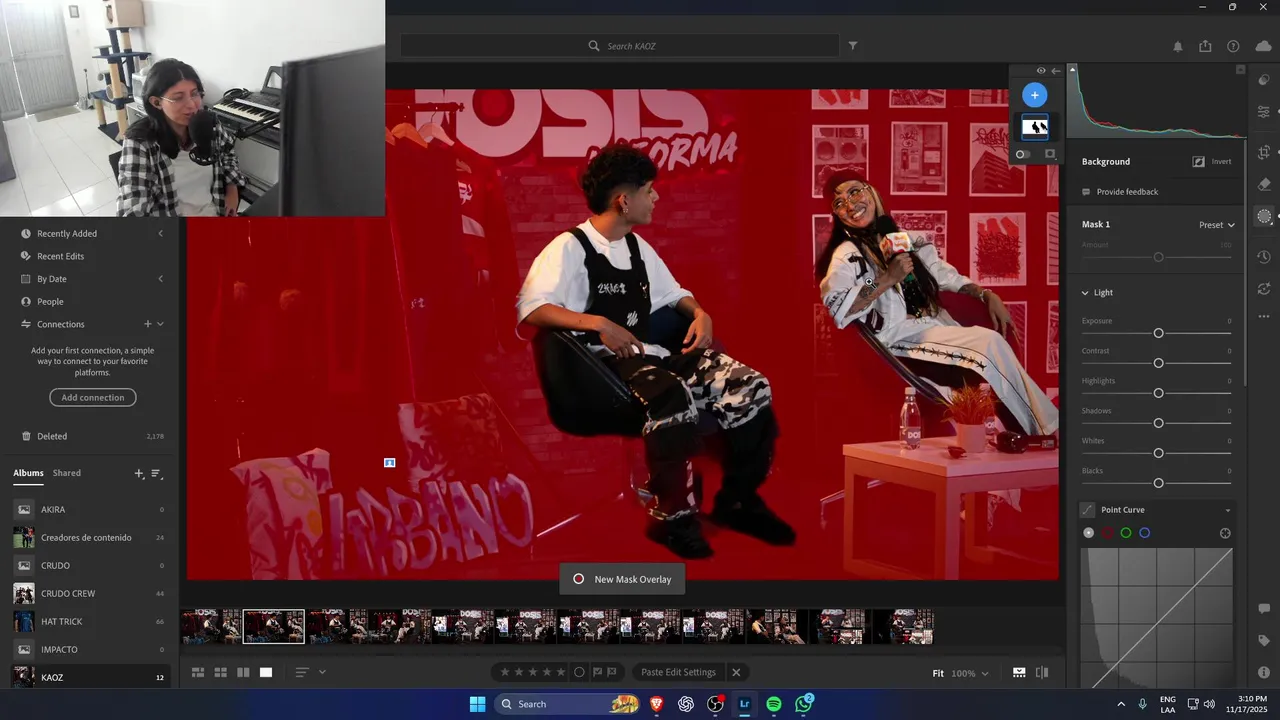Click New Mask Overlay button

(622, 579)
